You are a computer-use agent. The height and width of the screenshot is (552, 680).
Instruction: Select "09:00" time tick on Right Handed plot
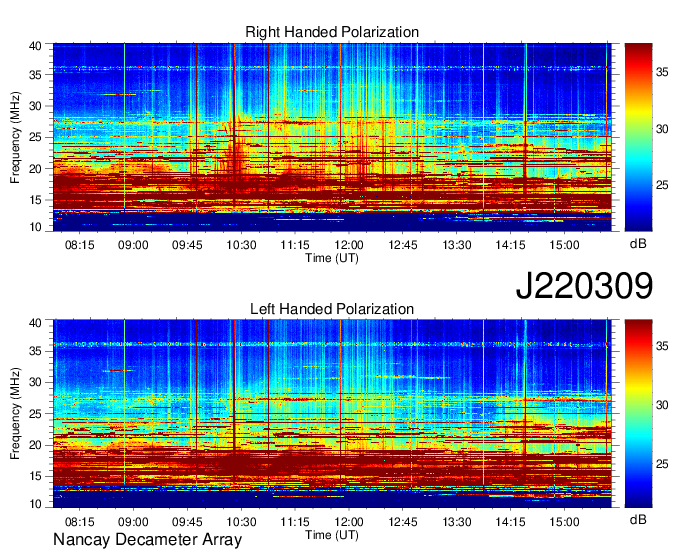pos(133,245)
